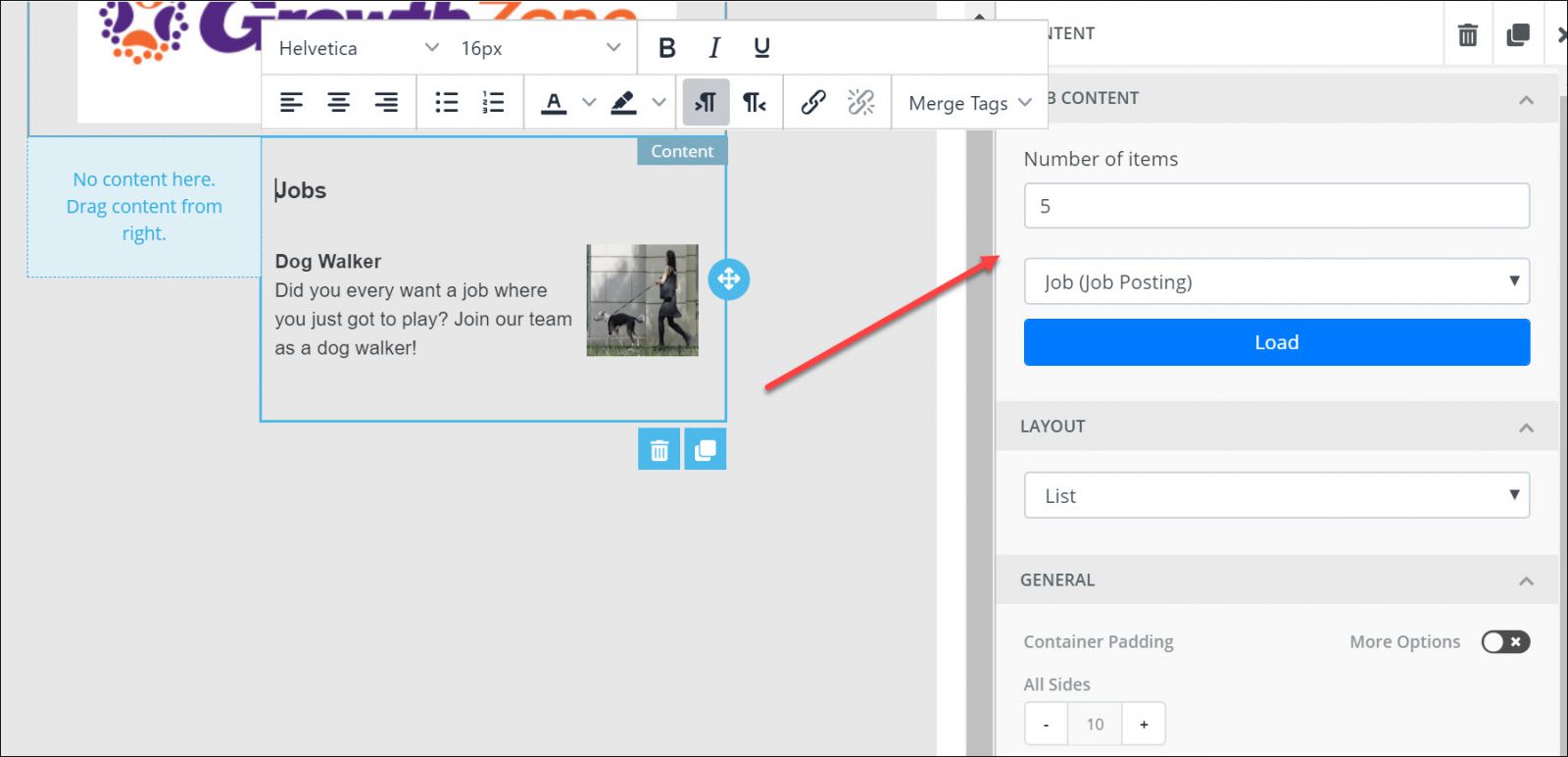The width and height of the screenshot is (1568, 757).
Task: Insert a numbered list
Action: pos(493,103)
